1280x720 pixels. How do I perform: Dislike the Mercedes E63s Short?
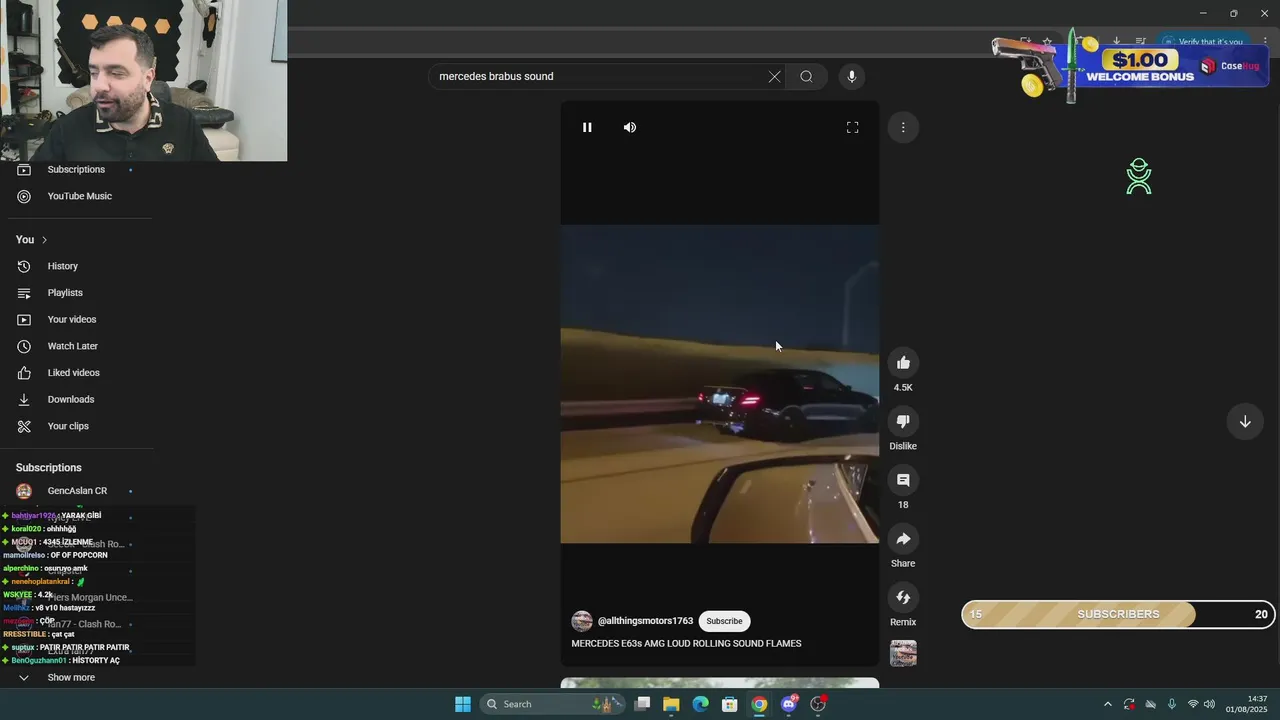coord(903,422)
